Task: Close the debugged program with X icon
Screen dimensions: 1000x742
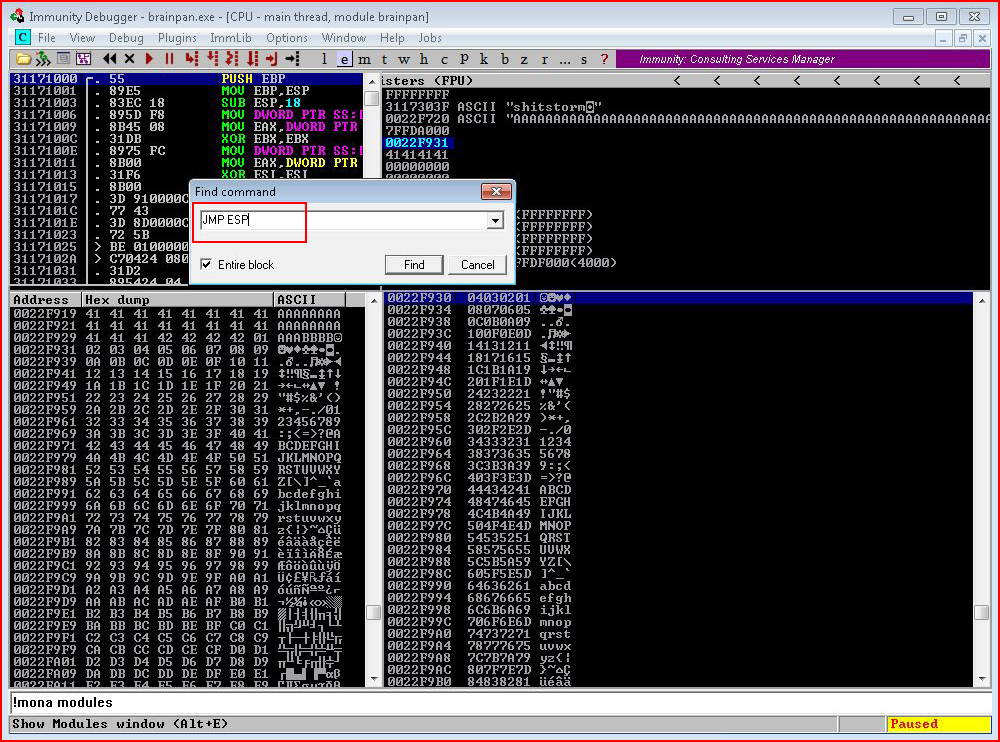Action: tap(129, 59)
